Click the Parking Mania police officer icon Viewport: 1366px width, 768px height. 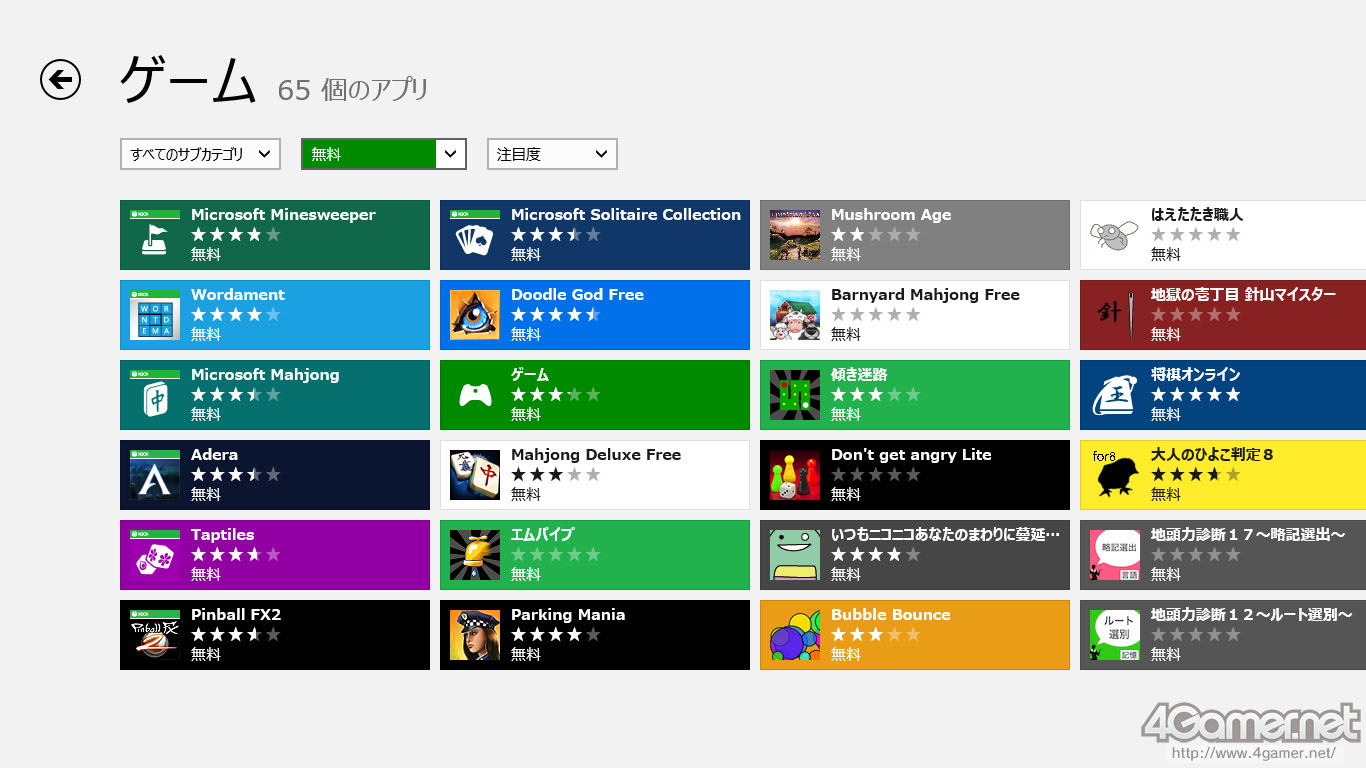(x=475, y=635)
